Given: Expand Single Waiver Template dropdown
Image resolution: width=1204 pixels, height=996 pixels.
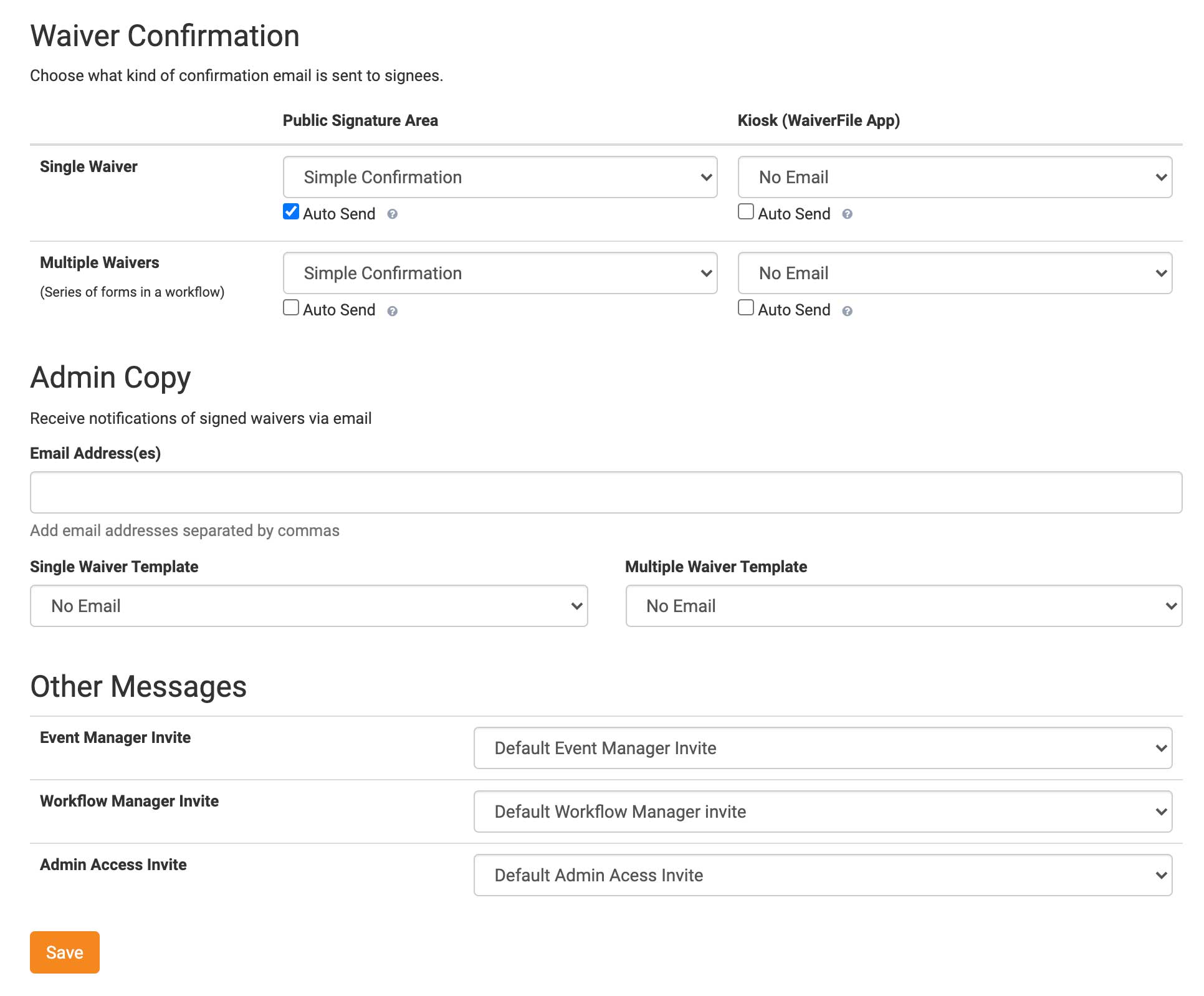Looking at the screenshot, I should (x=308, y=606).
